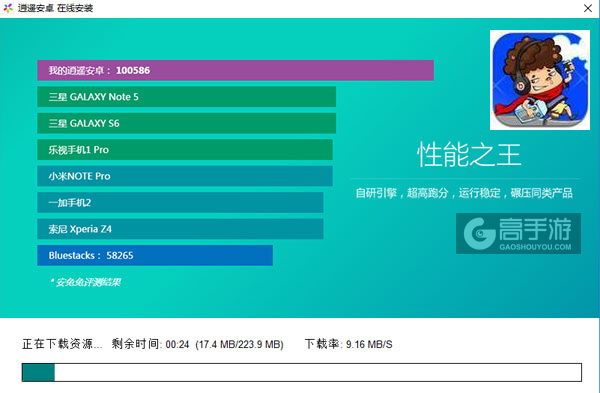Image resolution: width=600 pixels, height=393 pixels.
Task: Select the blue Bluestacks 58265 bar
Action: (x=155, y=255)
